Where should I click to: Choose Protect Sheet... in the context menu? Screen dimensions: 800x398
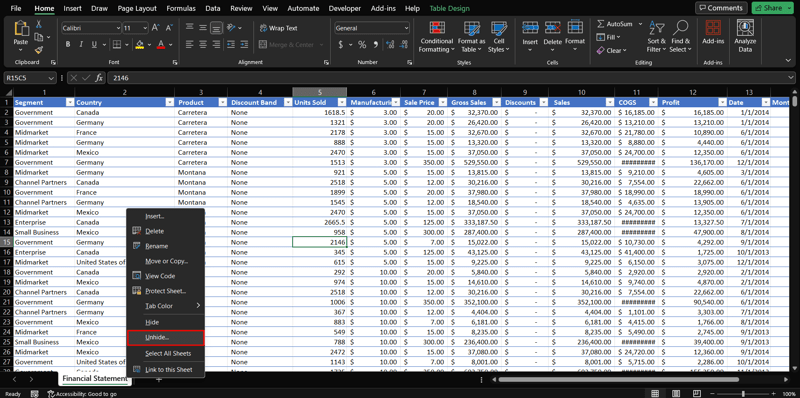pos(166,291)
